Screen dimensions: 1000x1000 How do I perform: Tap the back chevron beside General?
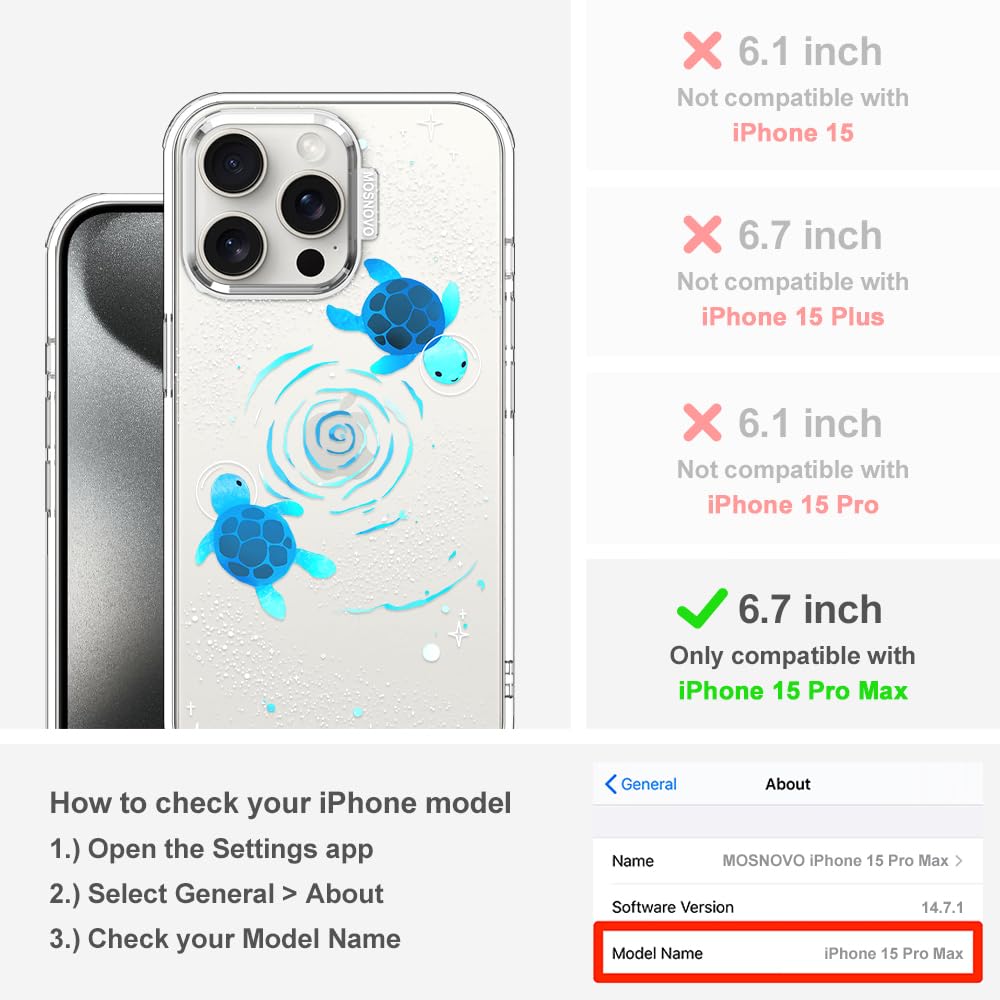pos(611,784)
